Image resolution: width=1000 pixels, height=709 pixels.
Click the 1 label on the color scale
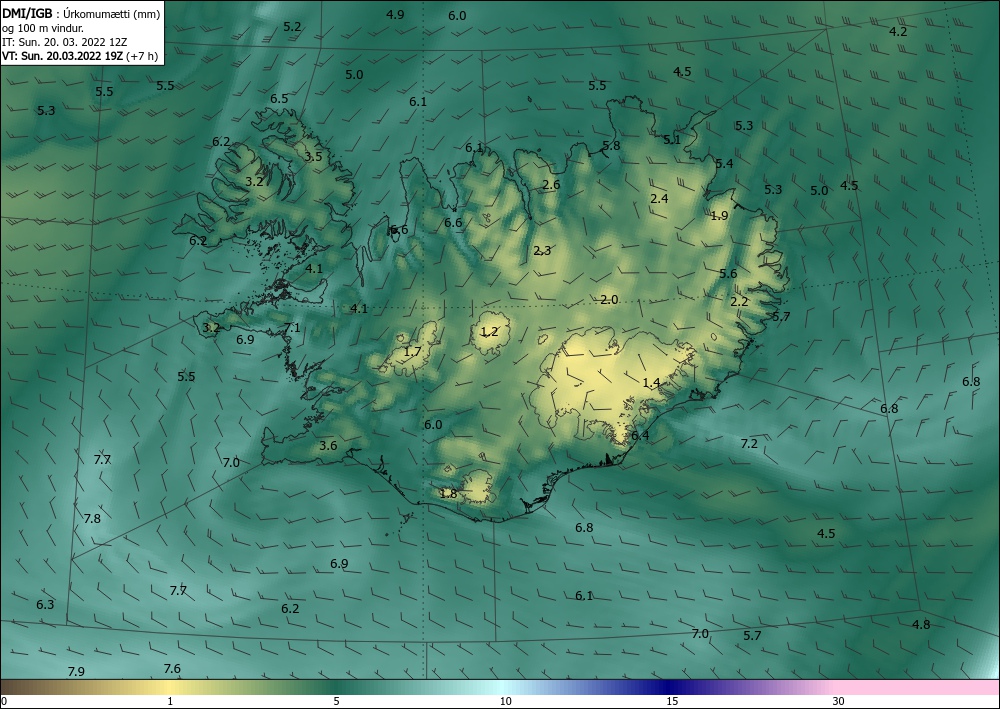170,701
